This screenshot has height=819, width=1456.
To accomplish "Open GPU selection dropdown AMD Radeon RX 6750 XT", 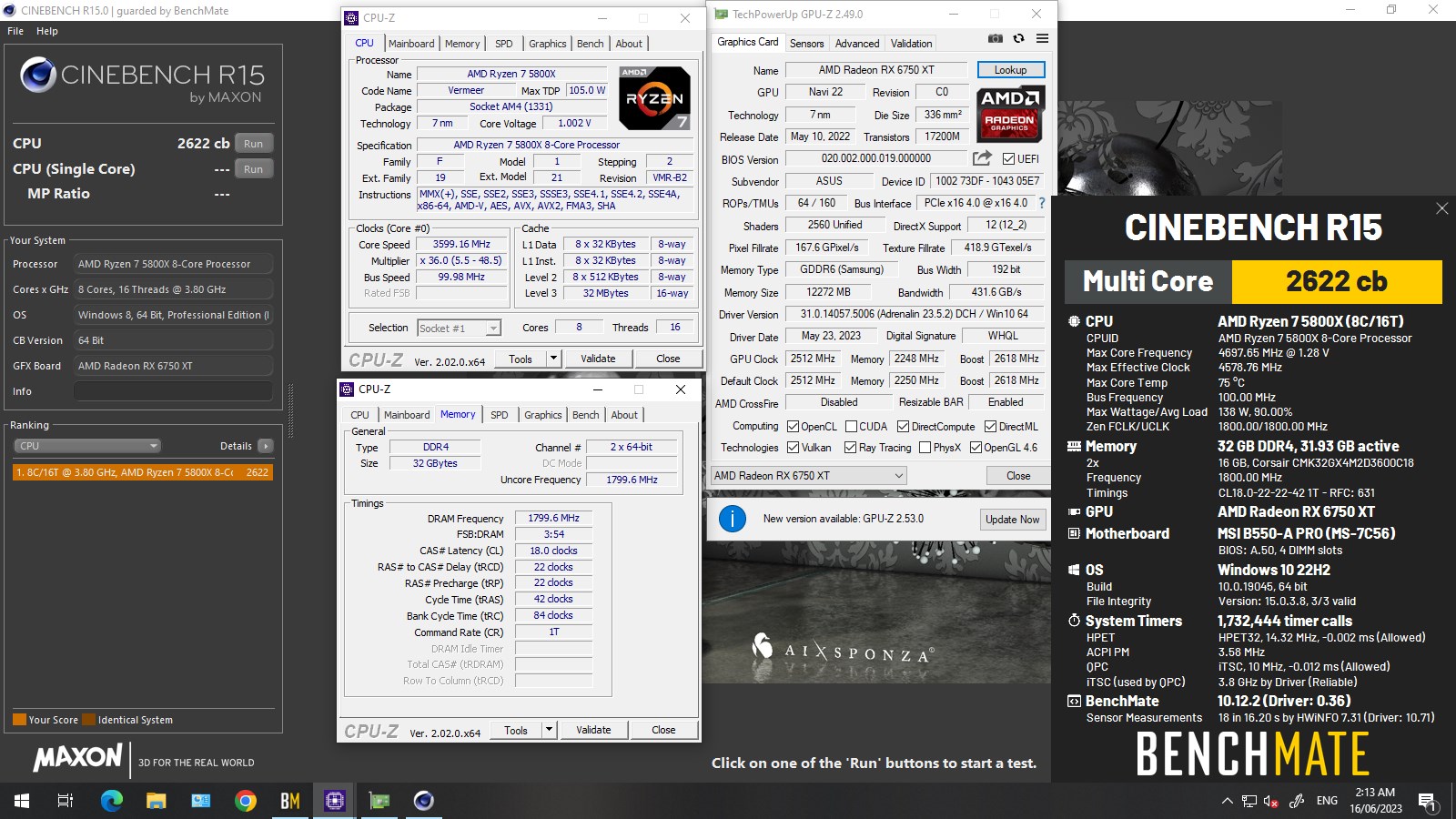I will coord(809,476).
